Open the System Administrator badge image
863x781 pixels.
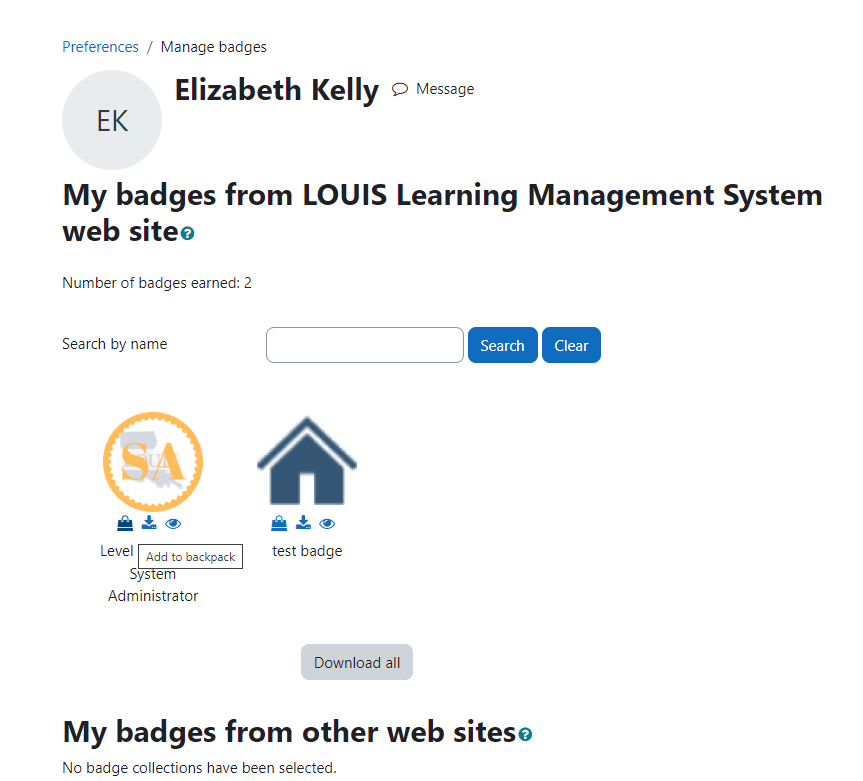click(x=153, y=461)
